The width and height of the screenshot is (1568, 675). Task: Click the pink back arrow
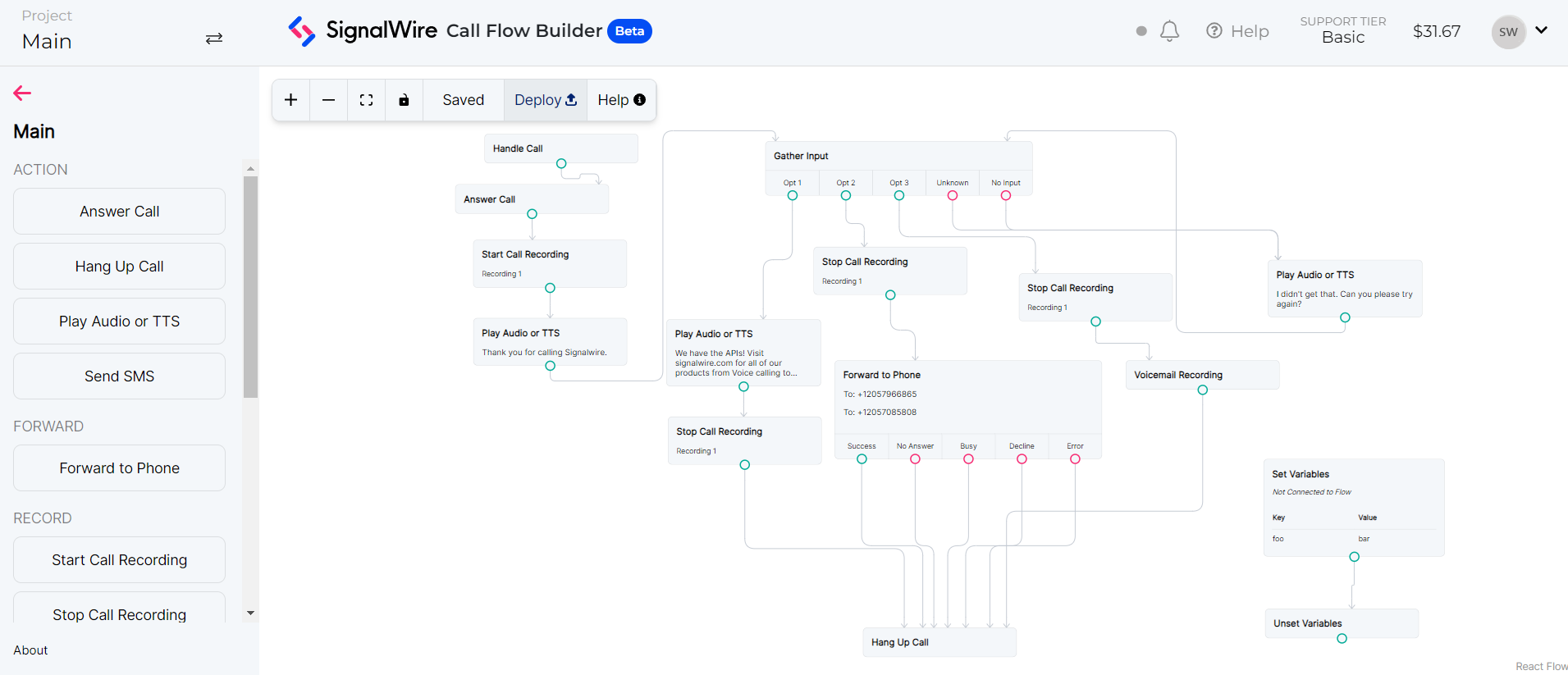click(x=22, y=93)
